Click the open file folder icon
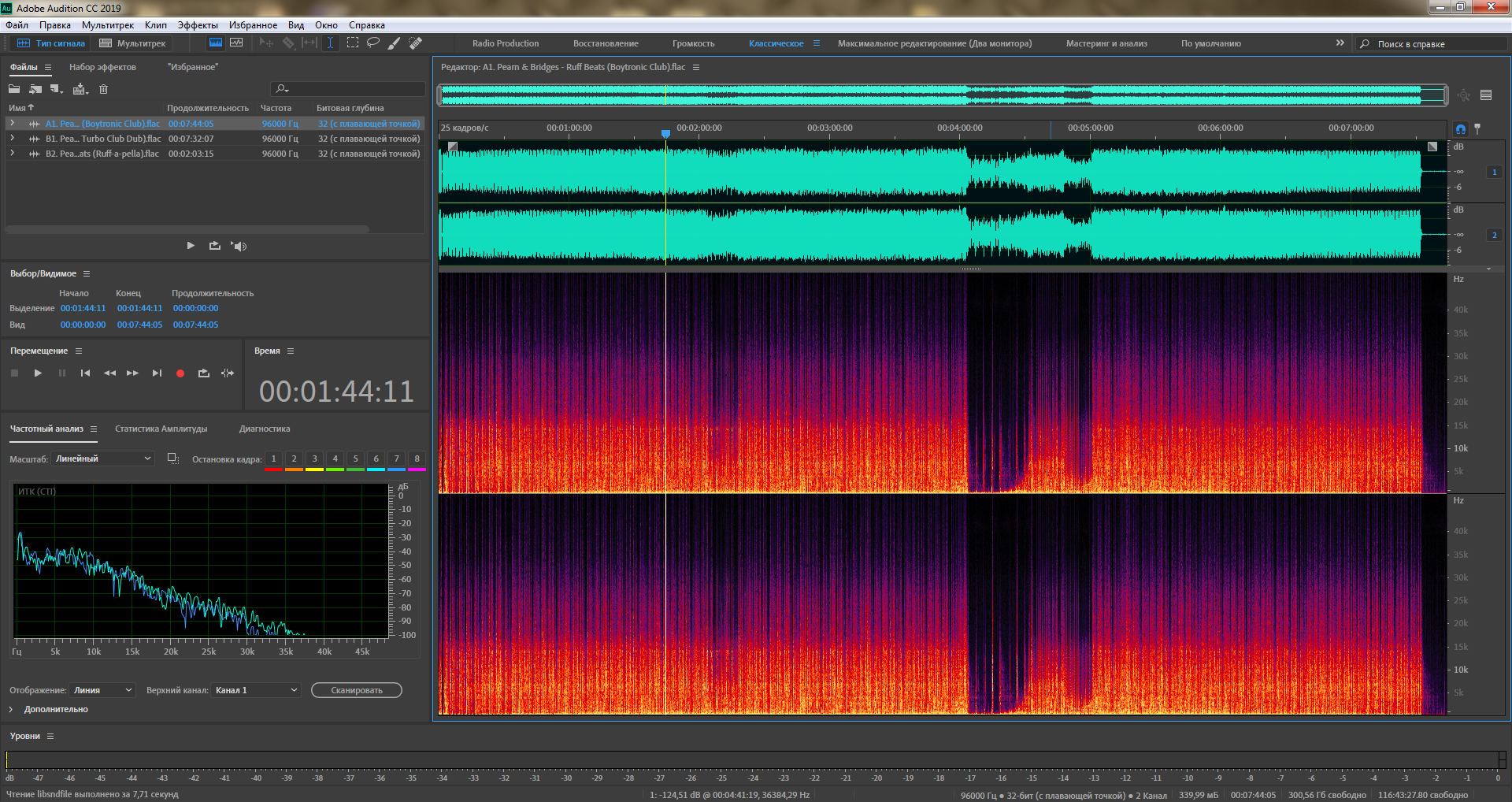1512x802 pixels. pos(14,90)
